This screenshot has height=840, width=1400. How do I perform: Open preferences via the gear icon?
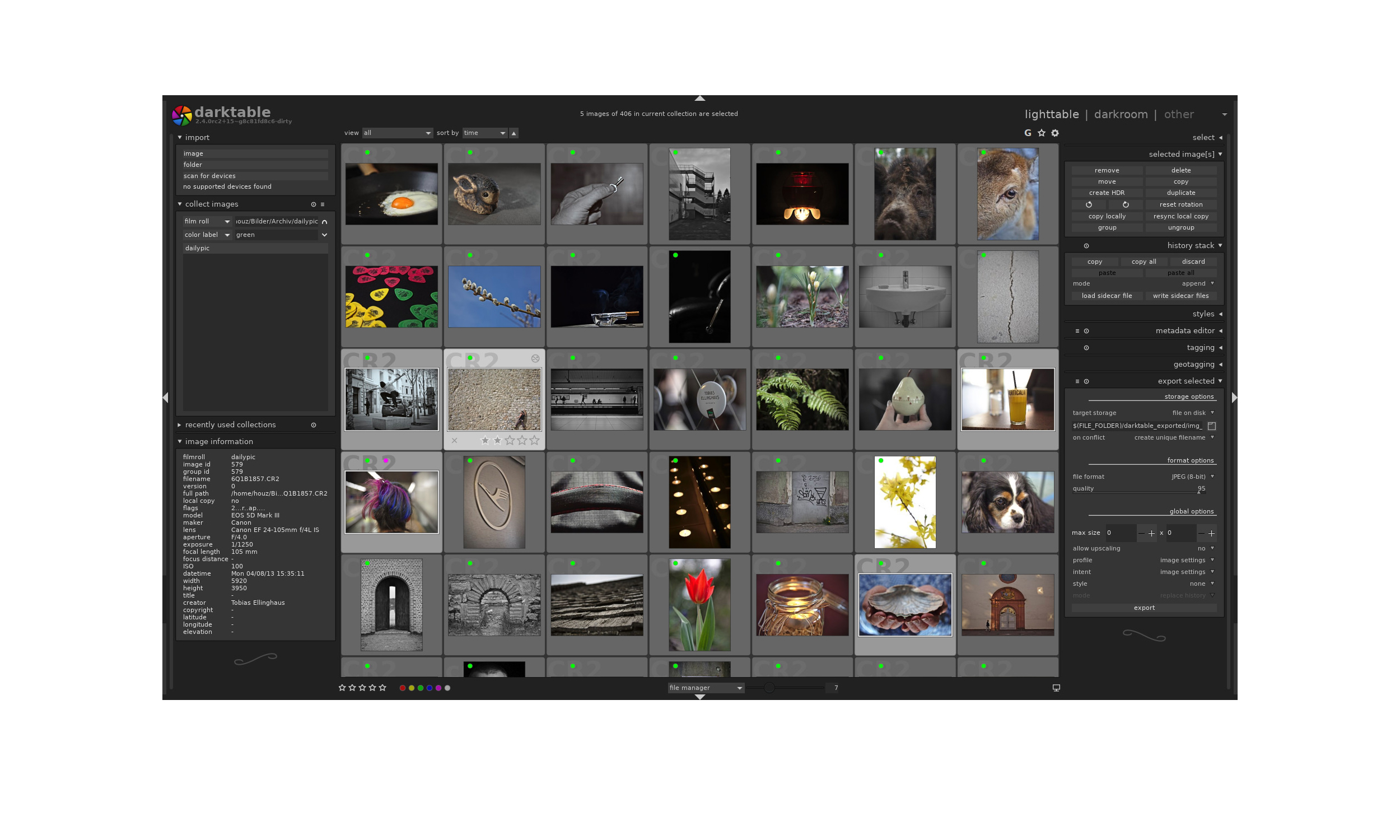click(x=1055, y=133)
